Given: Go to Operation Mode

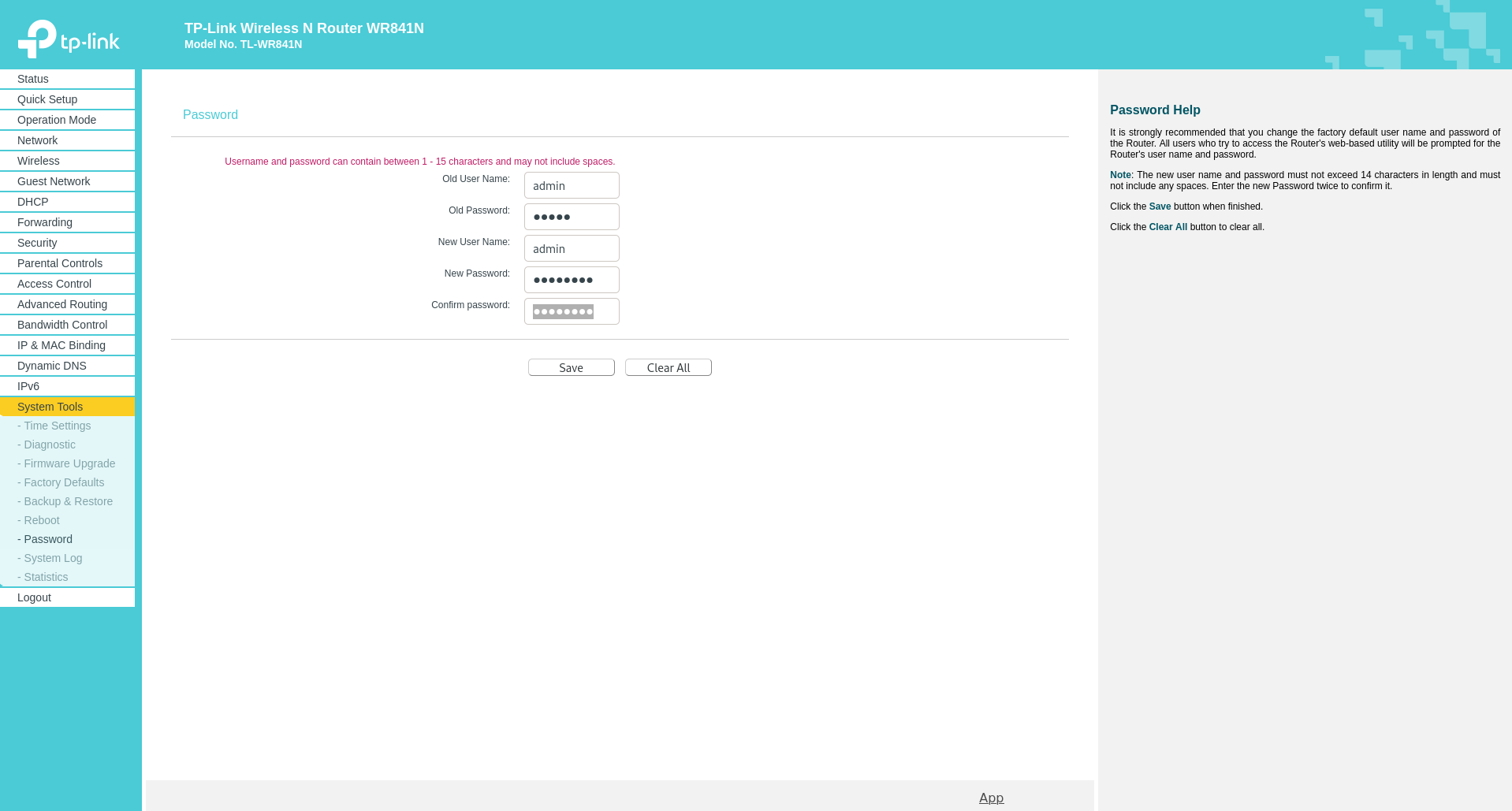Looking at the screenshot, I should tap(67, 120).
